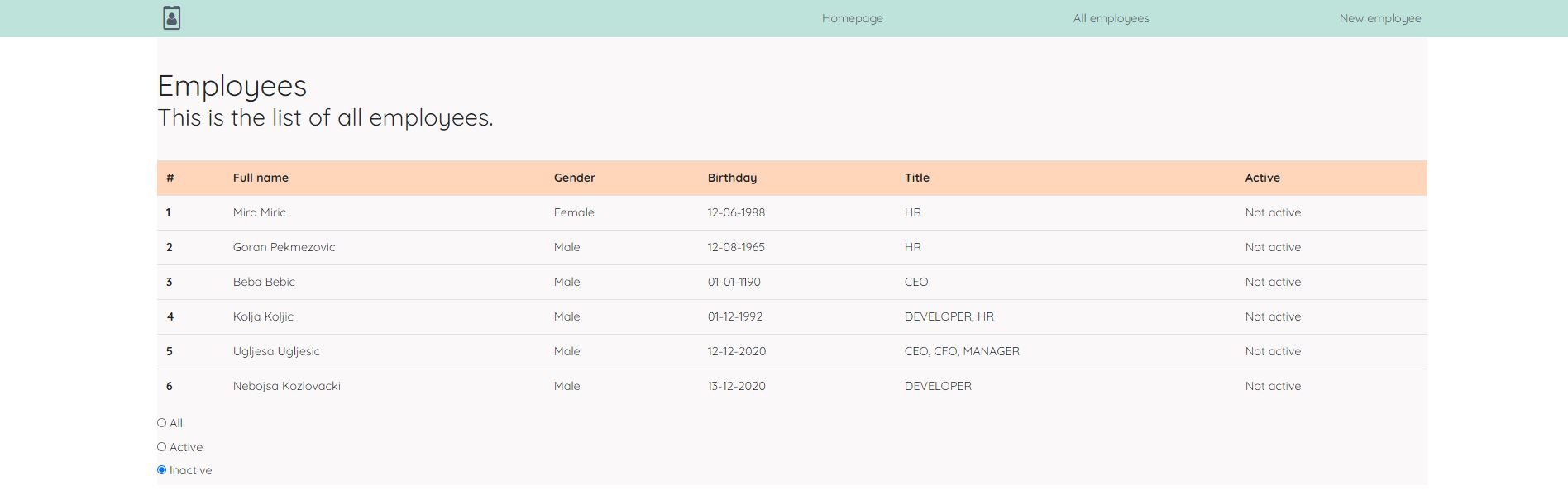This screenshot has height=490, width=1568.
Task: Click Beba Bebic's Not active status
Action: [x=1273, y=282]
